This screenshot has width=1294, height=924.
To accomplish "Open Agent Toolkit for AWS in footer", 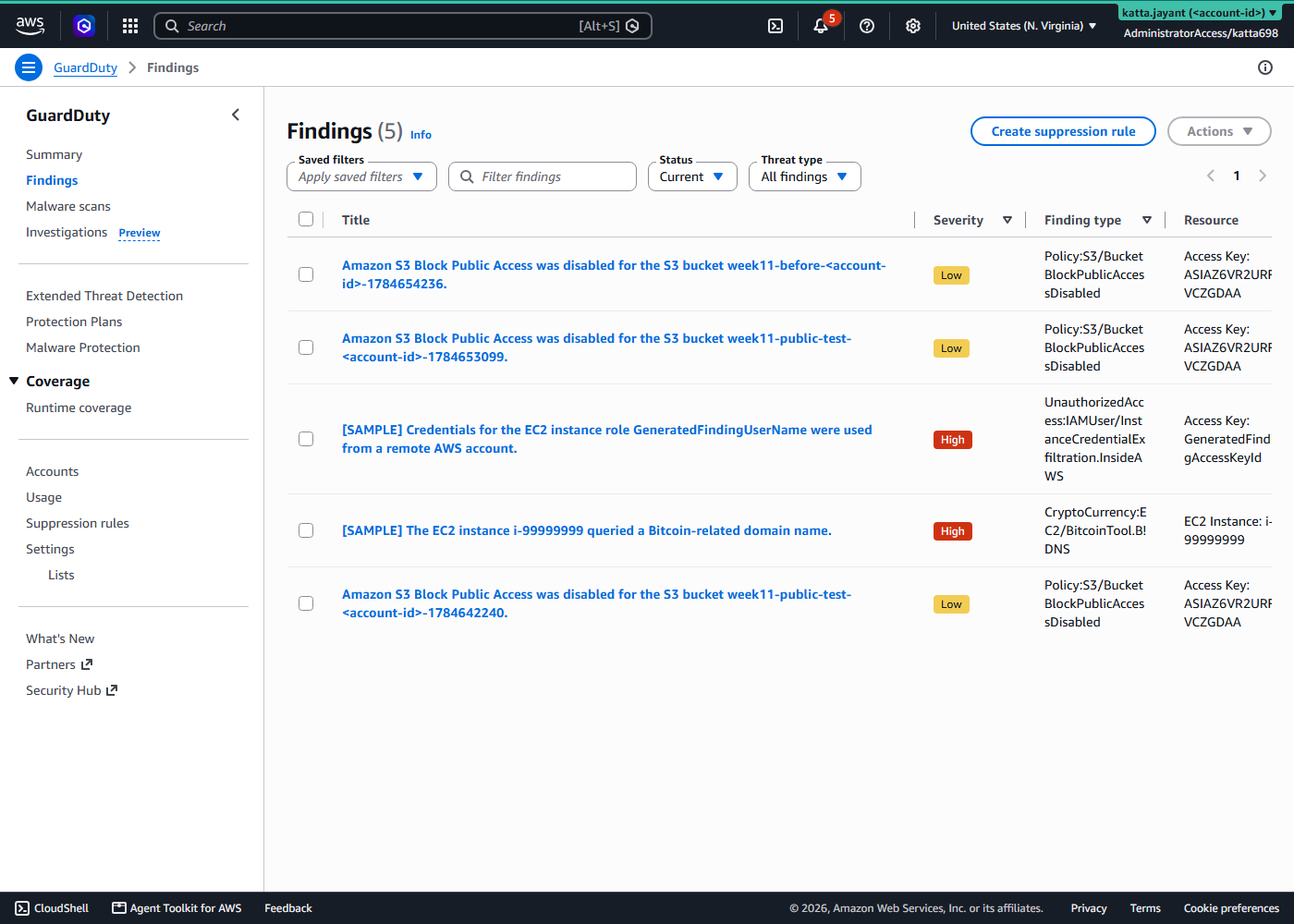I will click(177, 908).
